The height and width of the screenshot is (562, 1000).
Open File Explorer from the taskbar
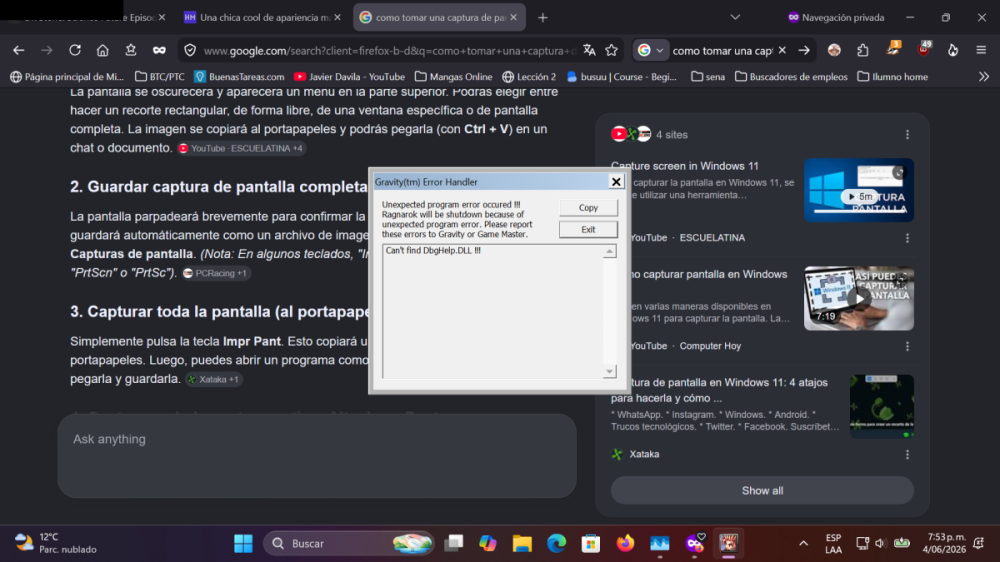tap(522, 544)
